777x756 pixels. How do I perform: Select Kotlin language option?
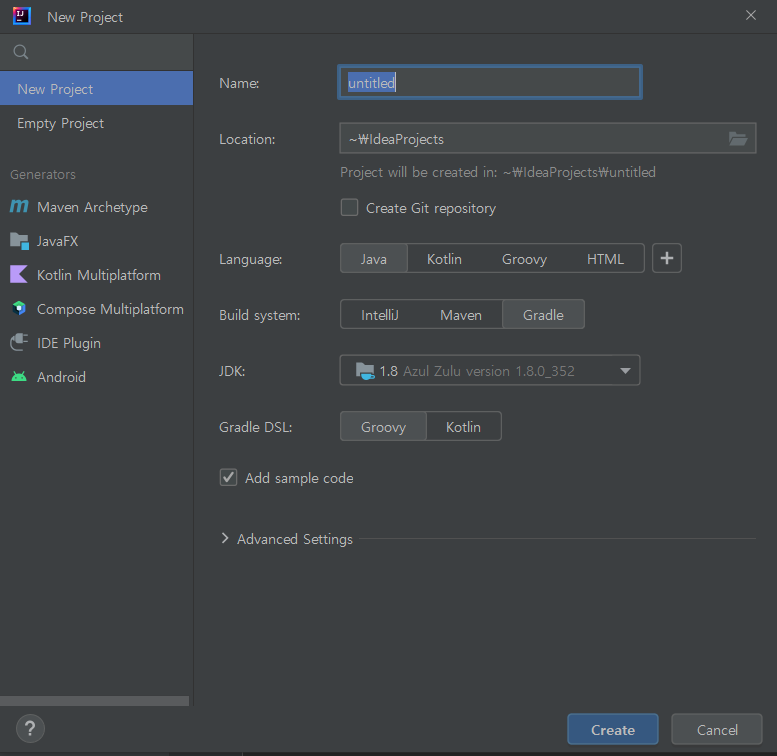444,259
